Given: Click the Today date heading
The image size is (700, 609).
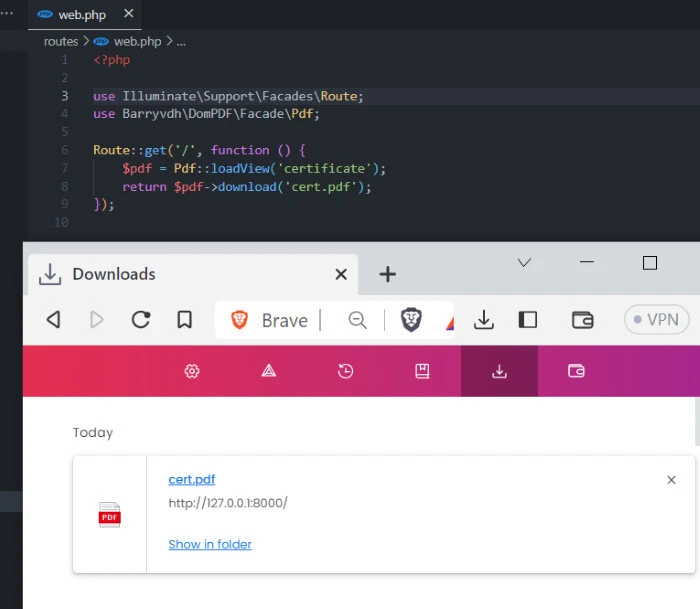Looking at the screenshot, I should pos(93,433).
